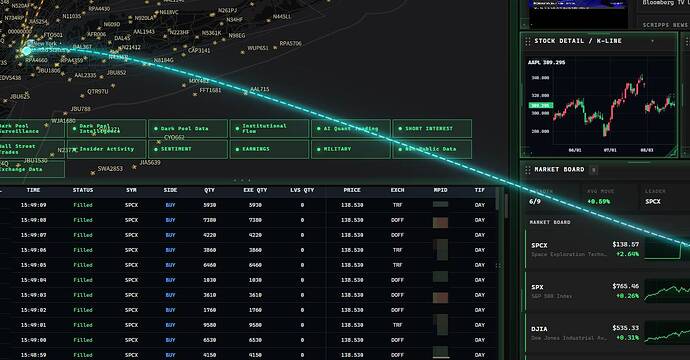690x360 pixels.
Task: Sort orders by the TIF column header
Action: click(x=480, y=190)
